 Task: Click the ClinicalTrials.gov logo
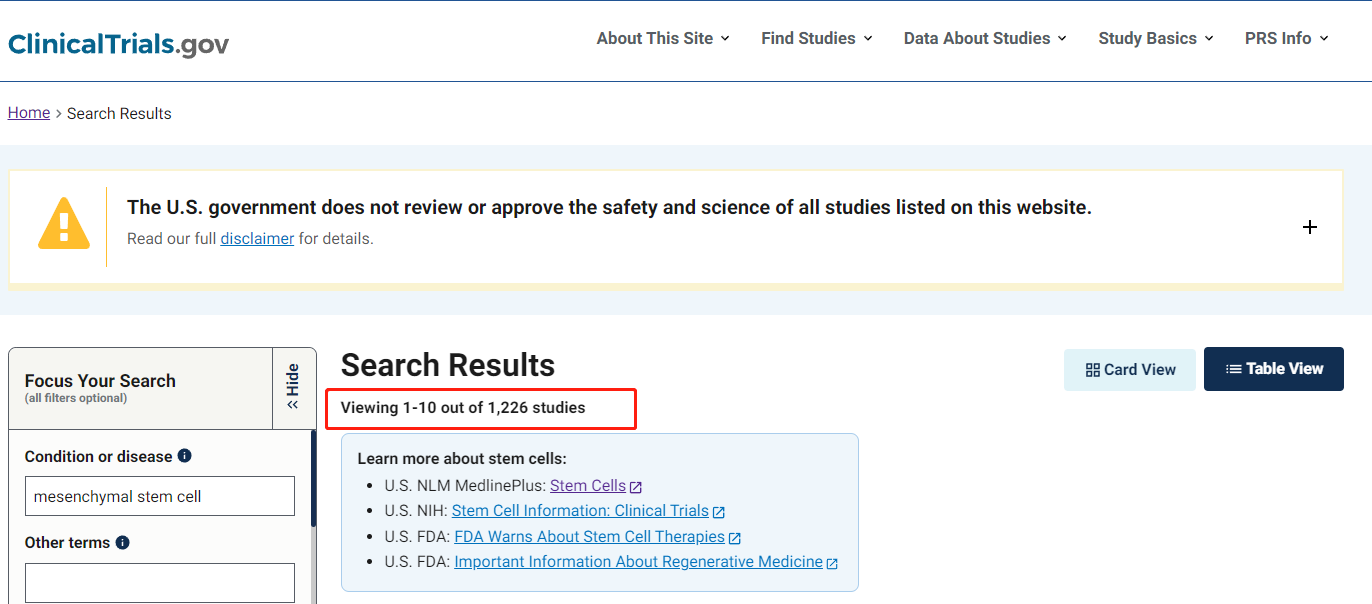pos(118,44)
